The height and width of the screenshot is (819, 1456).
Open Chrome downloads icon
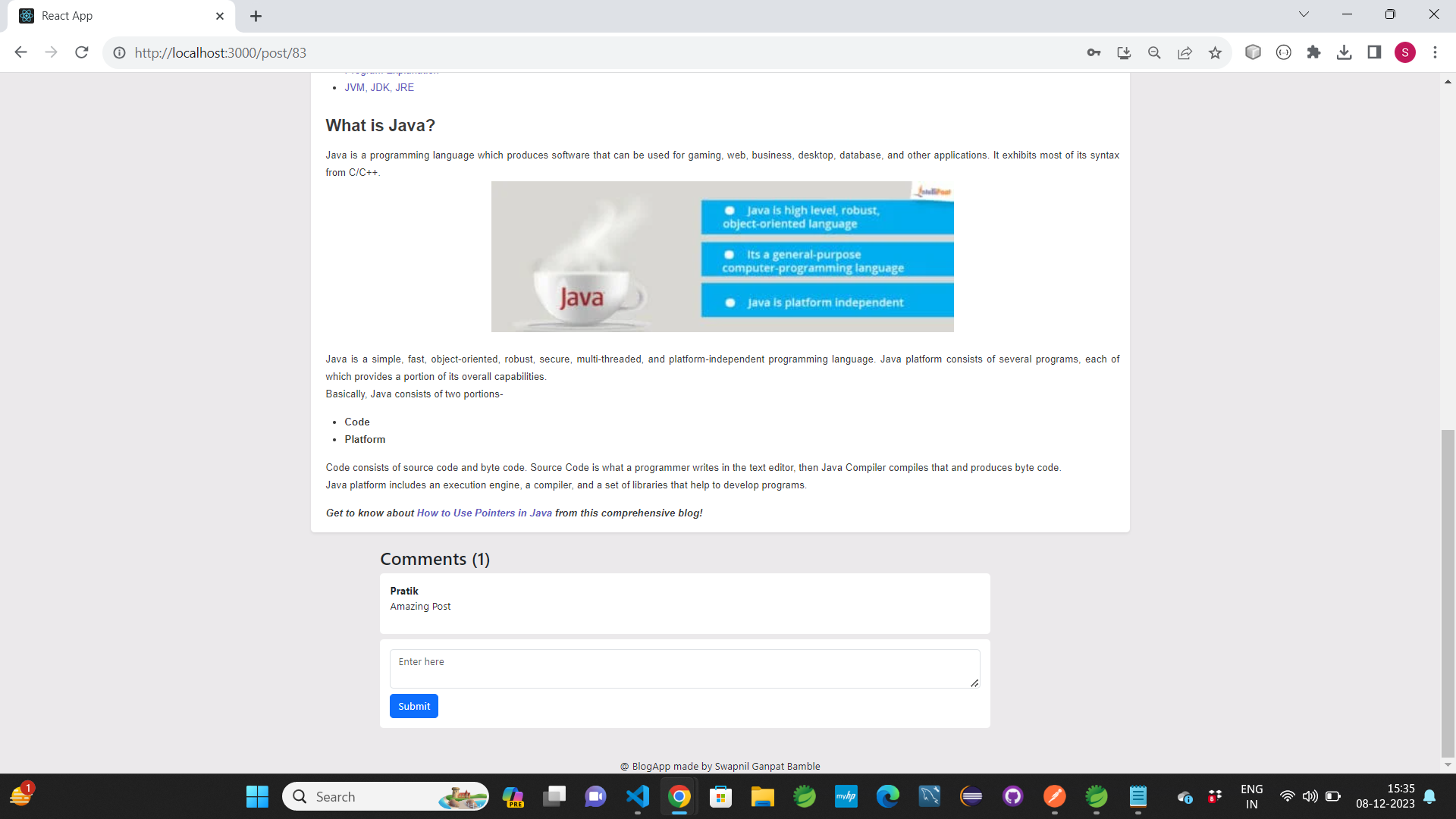point(1344,52)
